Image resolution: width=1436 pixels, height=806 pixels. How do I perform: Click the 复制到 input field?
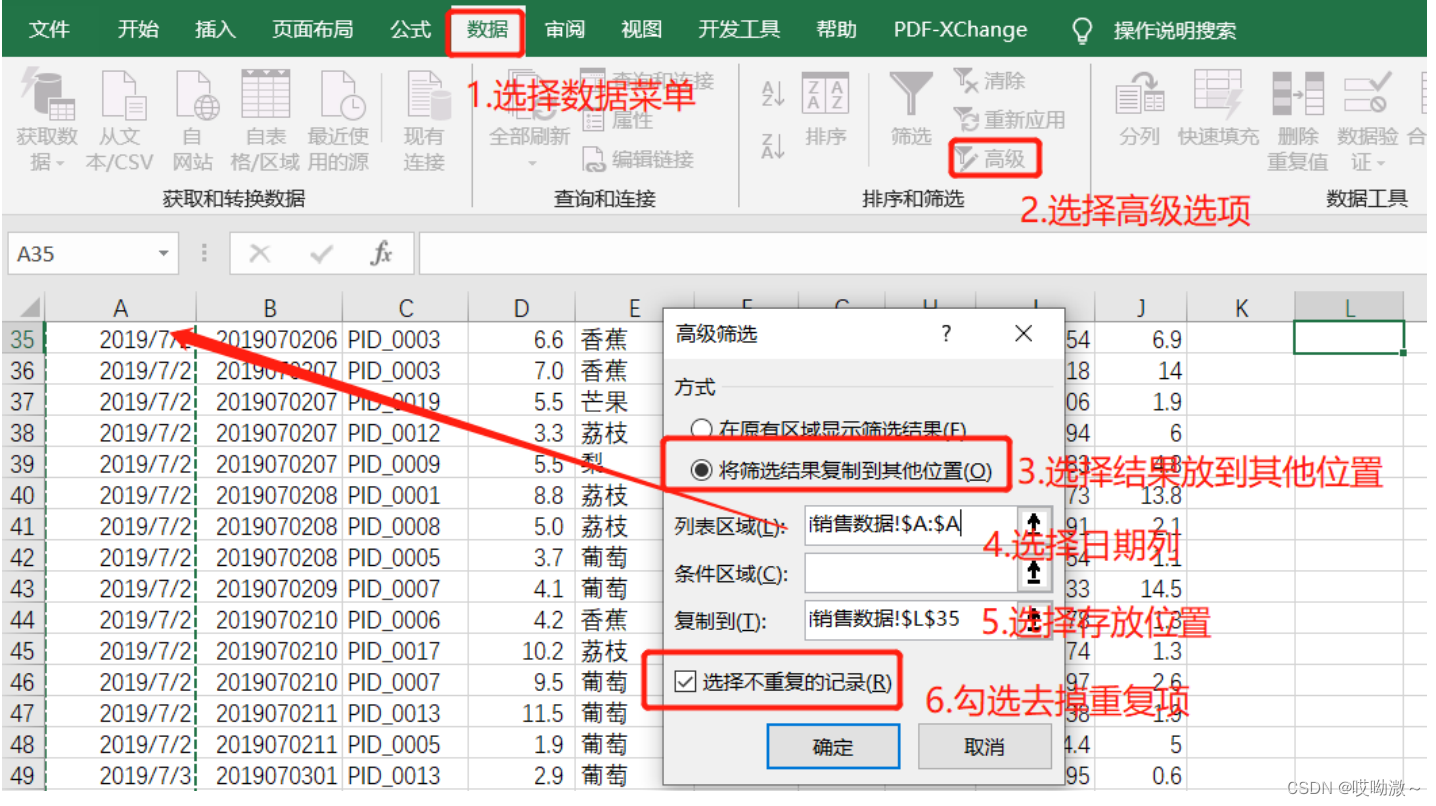tap(910, 620)
